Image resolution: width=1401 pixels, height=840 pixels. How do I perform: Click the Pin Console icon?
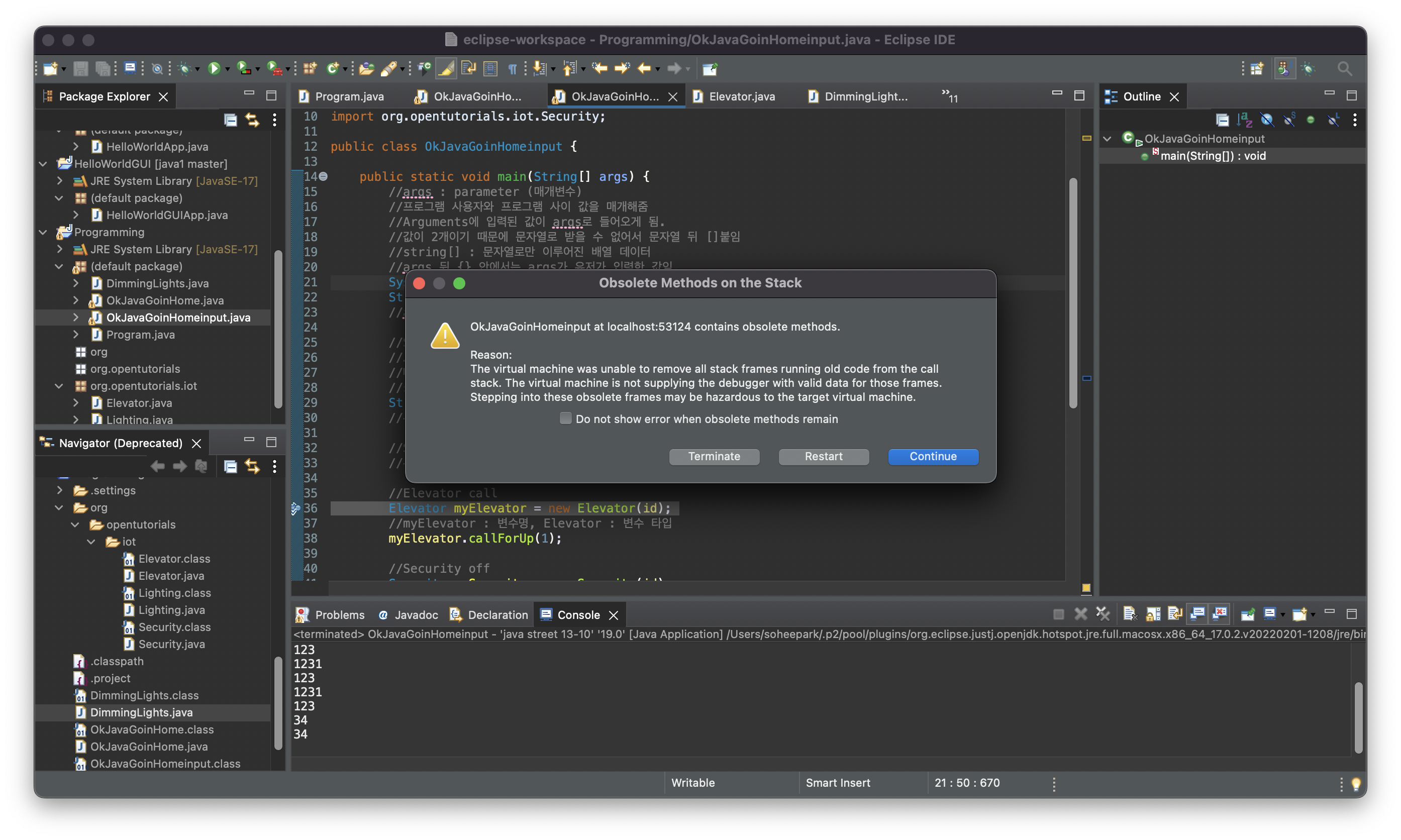tap(1248, 614)
